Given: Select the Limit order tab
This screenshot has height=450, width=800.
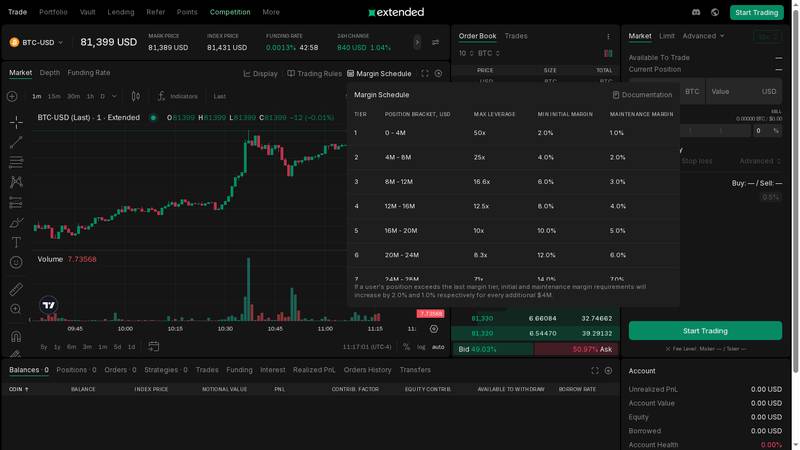Looking at the screenshot, I should (x=666, y=36).
